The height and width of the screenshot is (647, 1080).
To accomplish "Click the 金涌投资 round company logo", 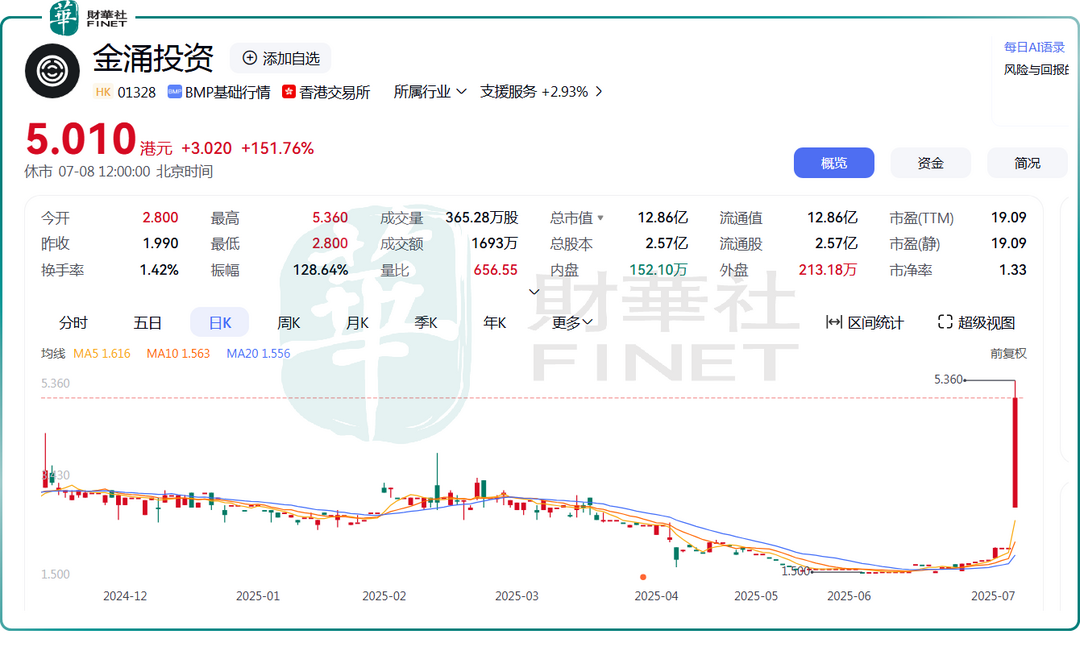I will pyautogui.click(x=52, y=71).
